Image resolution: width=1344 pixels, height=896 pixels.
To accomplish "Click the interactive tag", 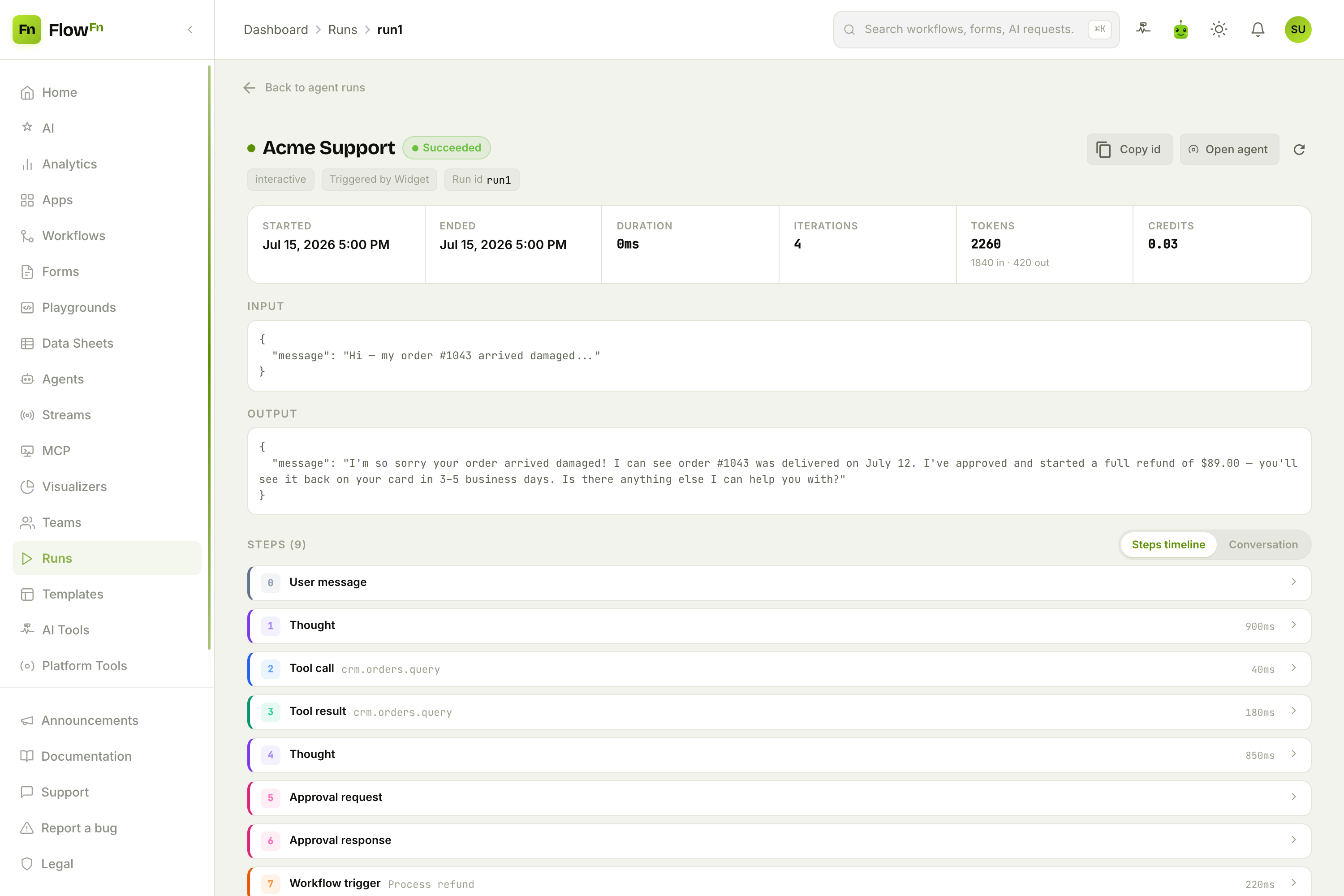I will 280,180.
